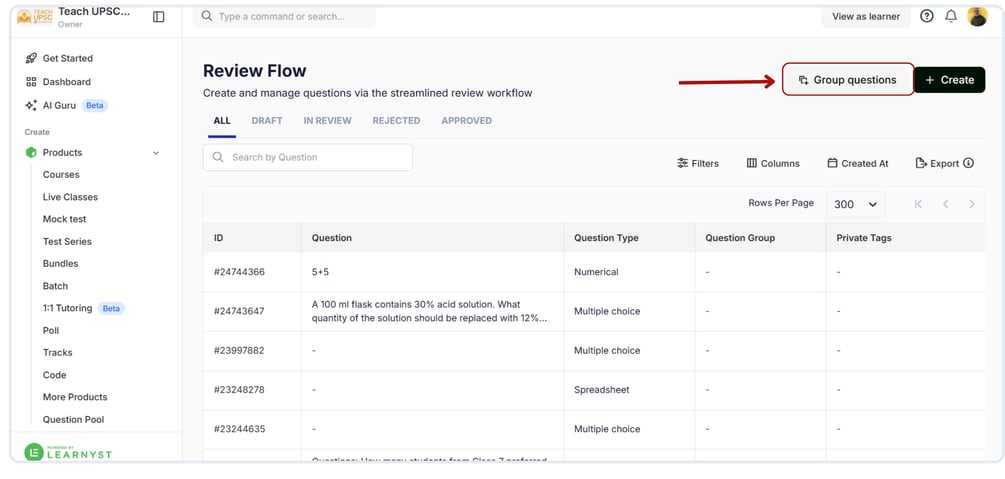The image size is (1005, 479).
Task: Click the Export info circle icon
Action: [x=968, y=164]
